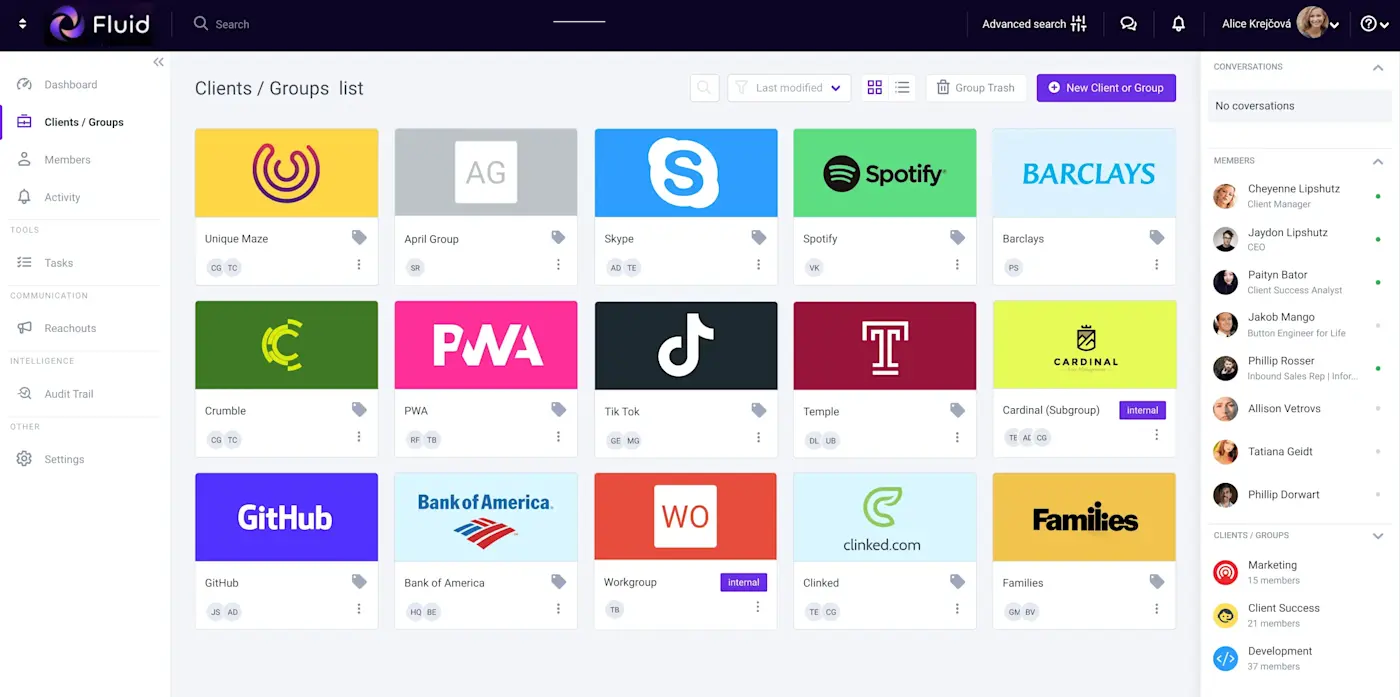Click the Fluid logo icon
1400x697 pixels.
point(67,24)
